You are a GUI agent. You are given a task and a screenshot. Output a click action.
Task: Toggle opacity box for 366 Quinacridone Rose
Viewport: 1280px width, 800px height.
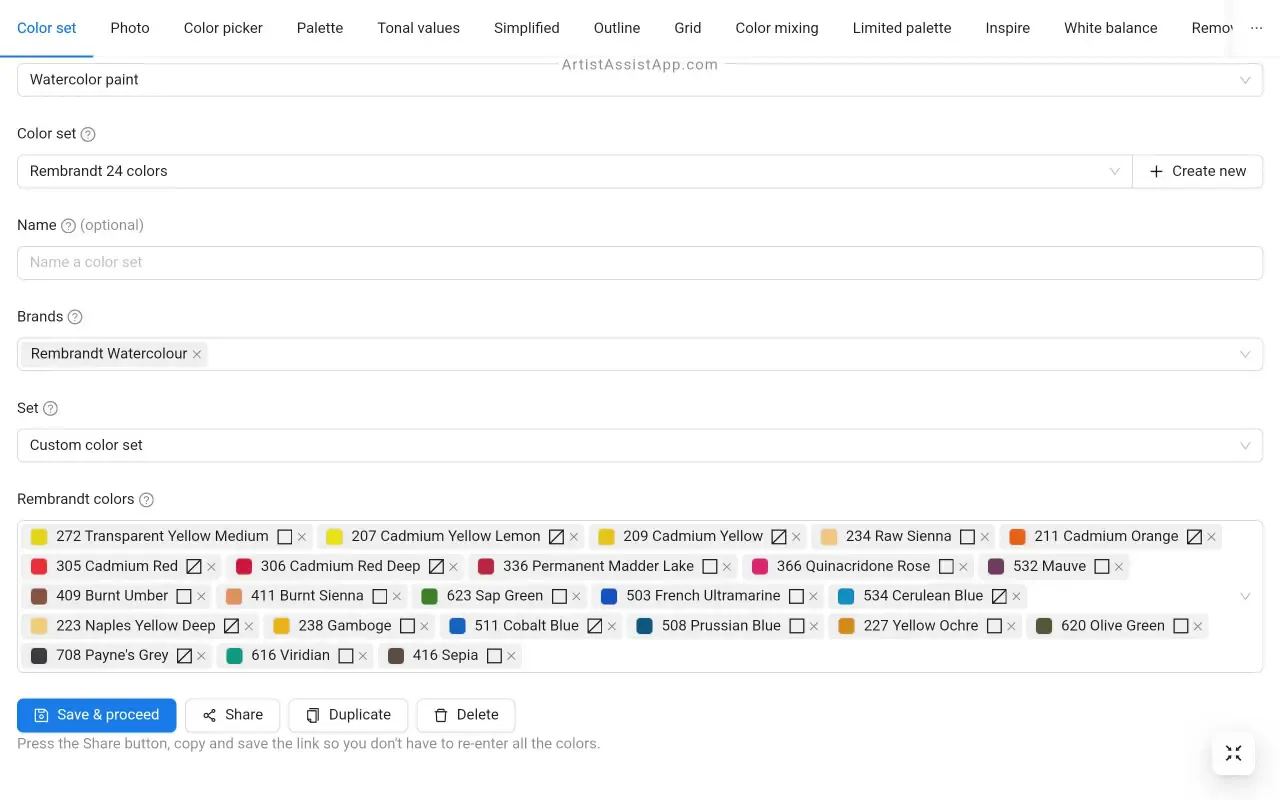946,567
